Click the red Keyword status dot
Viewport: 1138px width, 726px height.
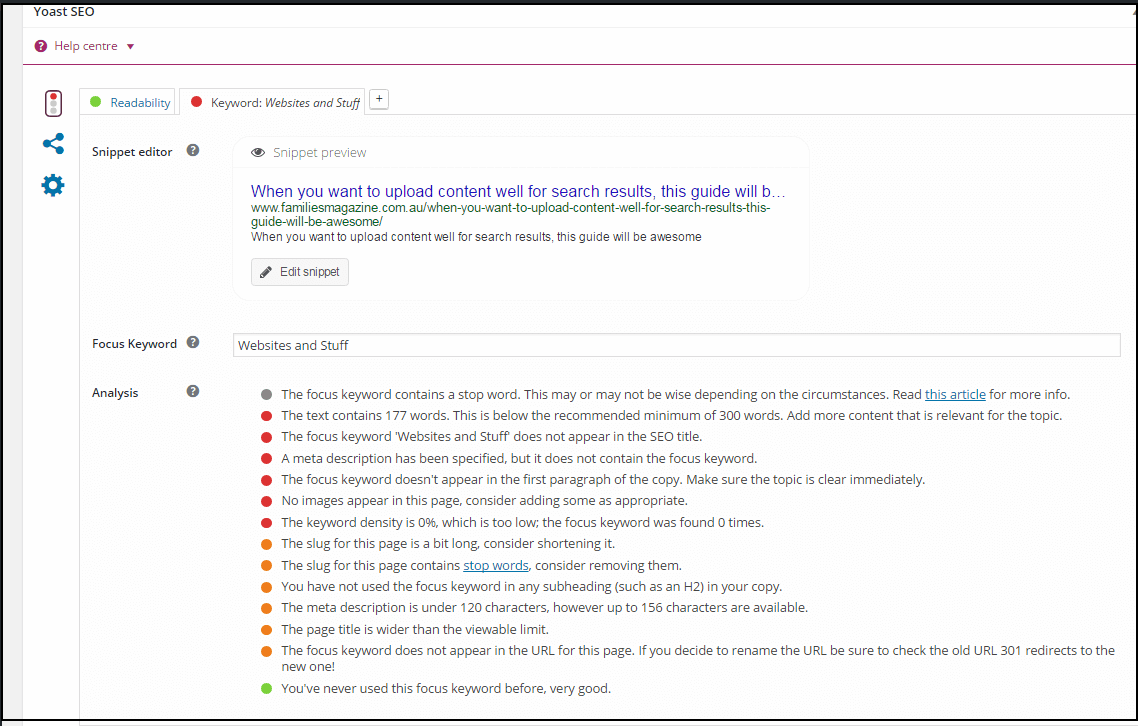196,102
